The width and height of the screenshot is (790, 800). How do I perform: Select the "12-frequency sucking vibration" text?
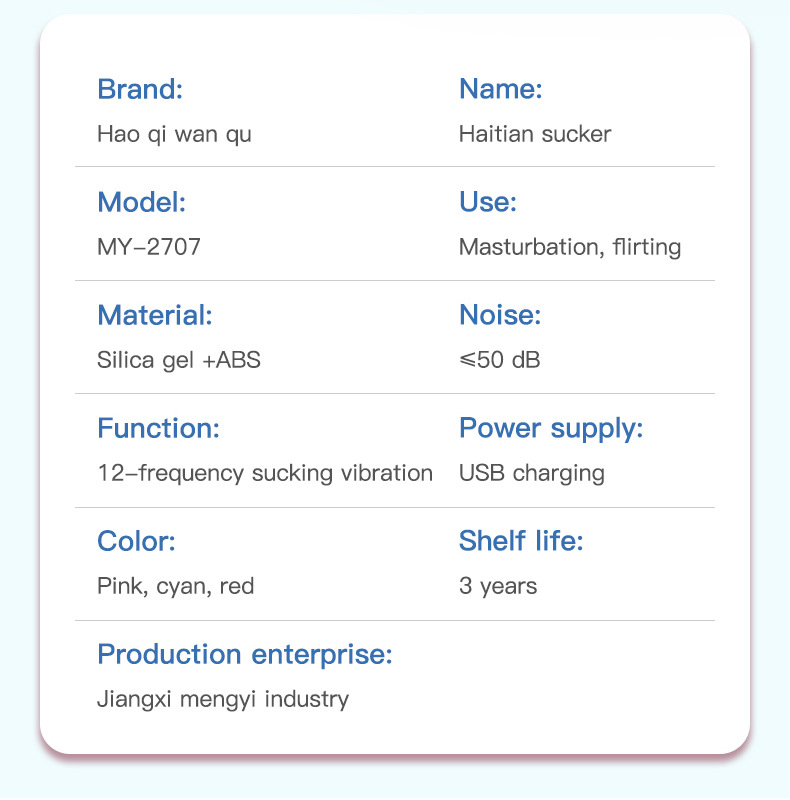(x=265, y=473)
